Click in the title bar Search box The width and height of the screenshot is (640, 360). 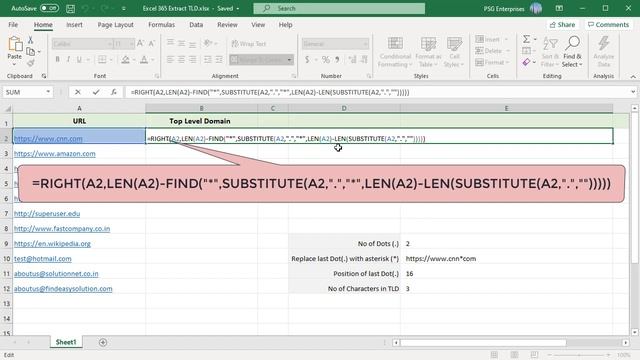pos(339,8)
